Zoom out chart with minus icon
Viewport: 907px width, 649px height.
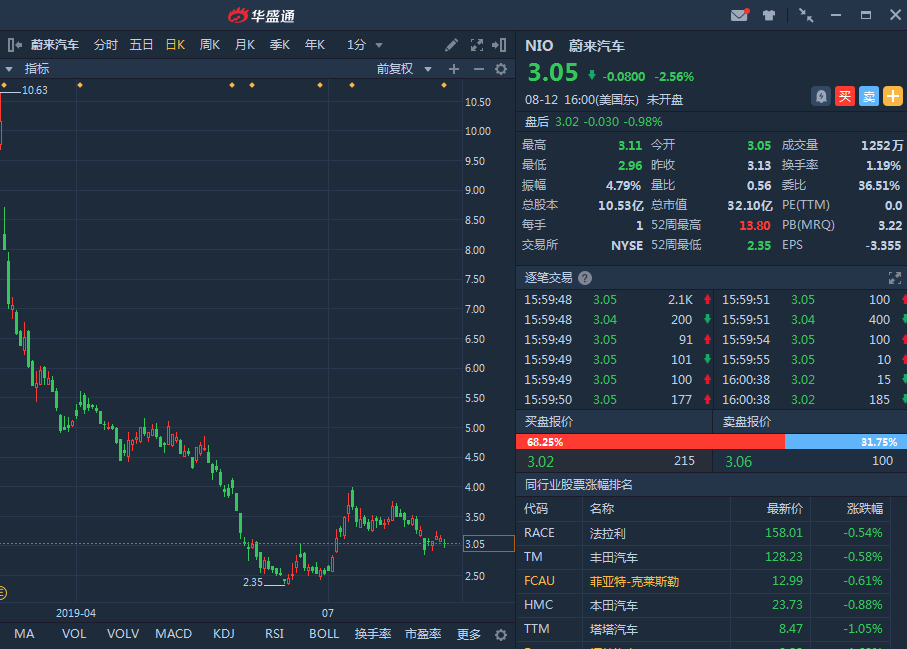(478, 69)
